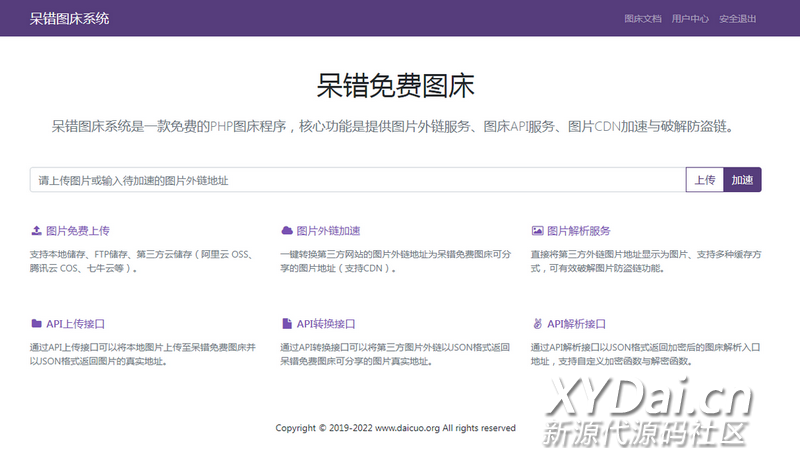This screenshot has height=453, width=800.
Task: Click the 呆错图床系统 brand logo
Action: point(70,18)
